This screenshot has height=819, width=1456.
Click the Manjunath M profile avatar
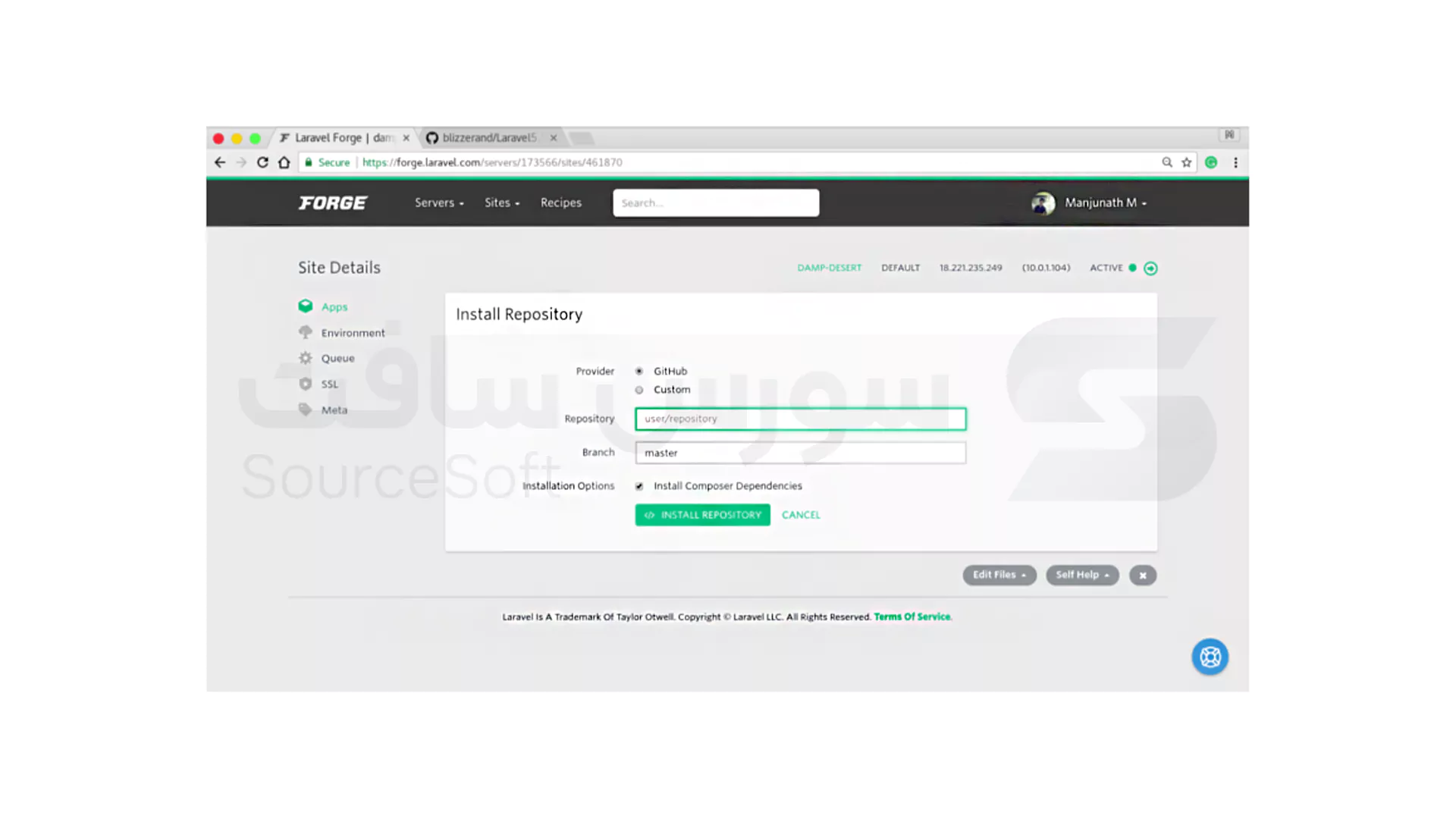coord(1043,202)
